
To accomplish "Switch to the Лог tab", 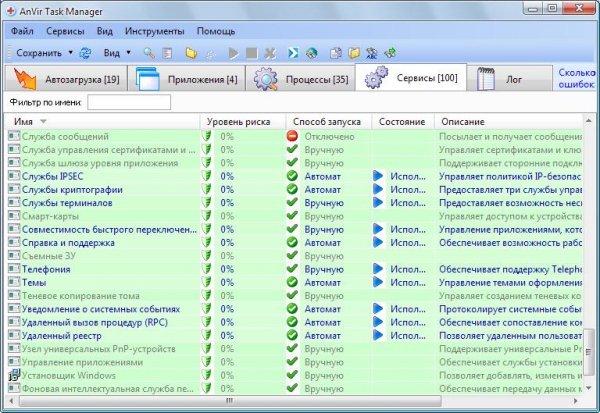I will coord(509,79).
